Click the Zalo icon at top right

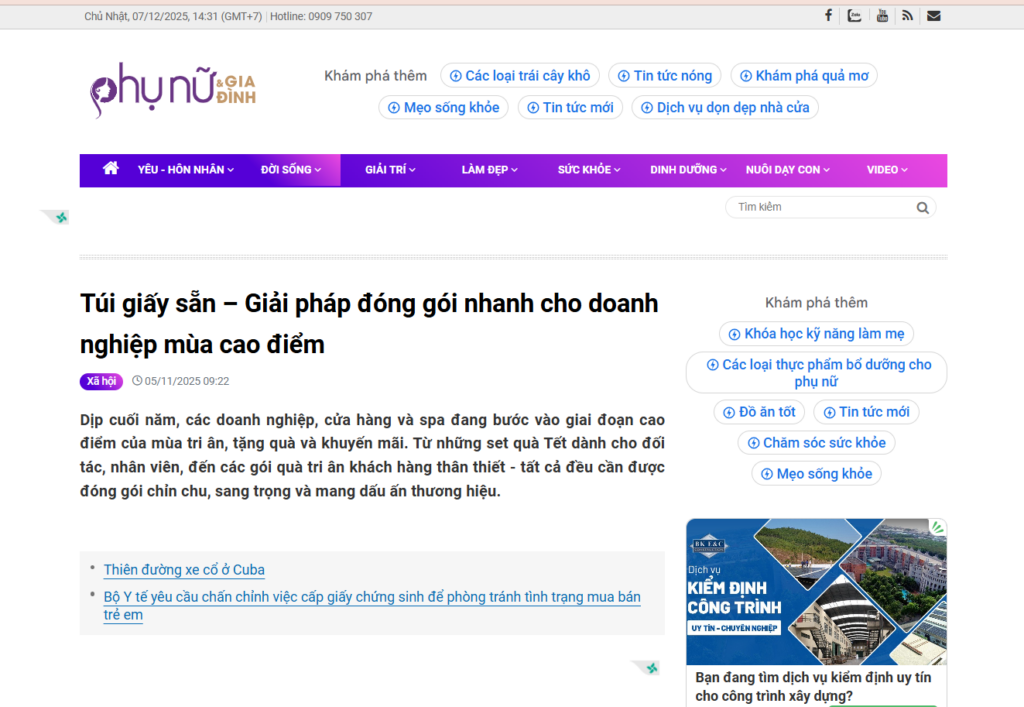[x=855, y=15]
